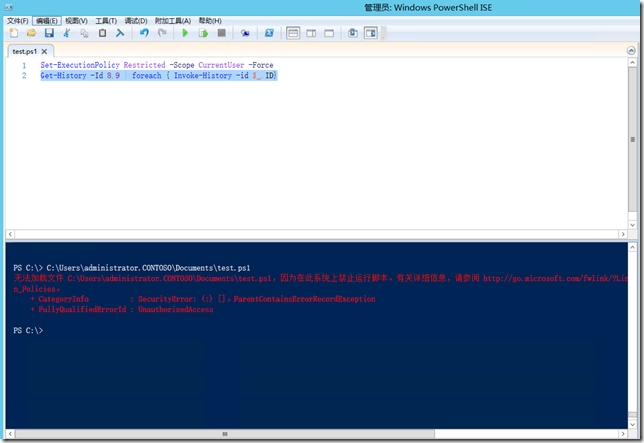Stop script execution with the square icon

(221, 33)
